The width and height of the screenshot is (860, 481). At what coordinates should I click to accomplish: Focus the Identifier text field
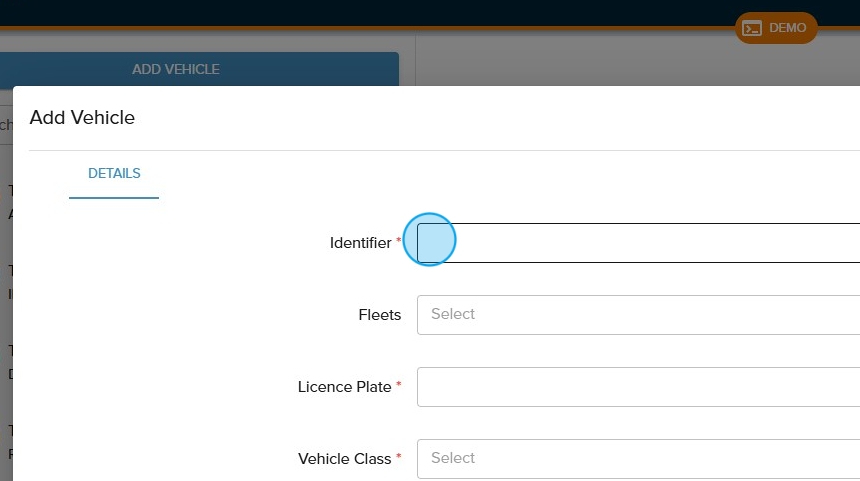pyautogui.click(x=640, y=243)
